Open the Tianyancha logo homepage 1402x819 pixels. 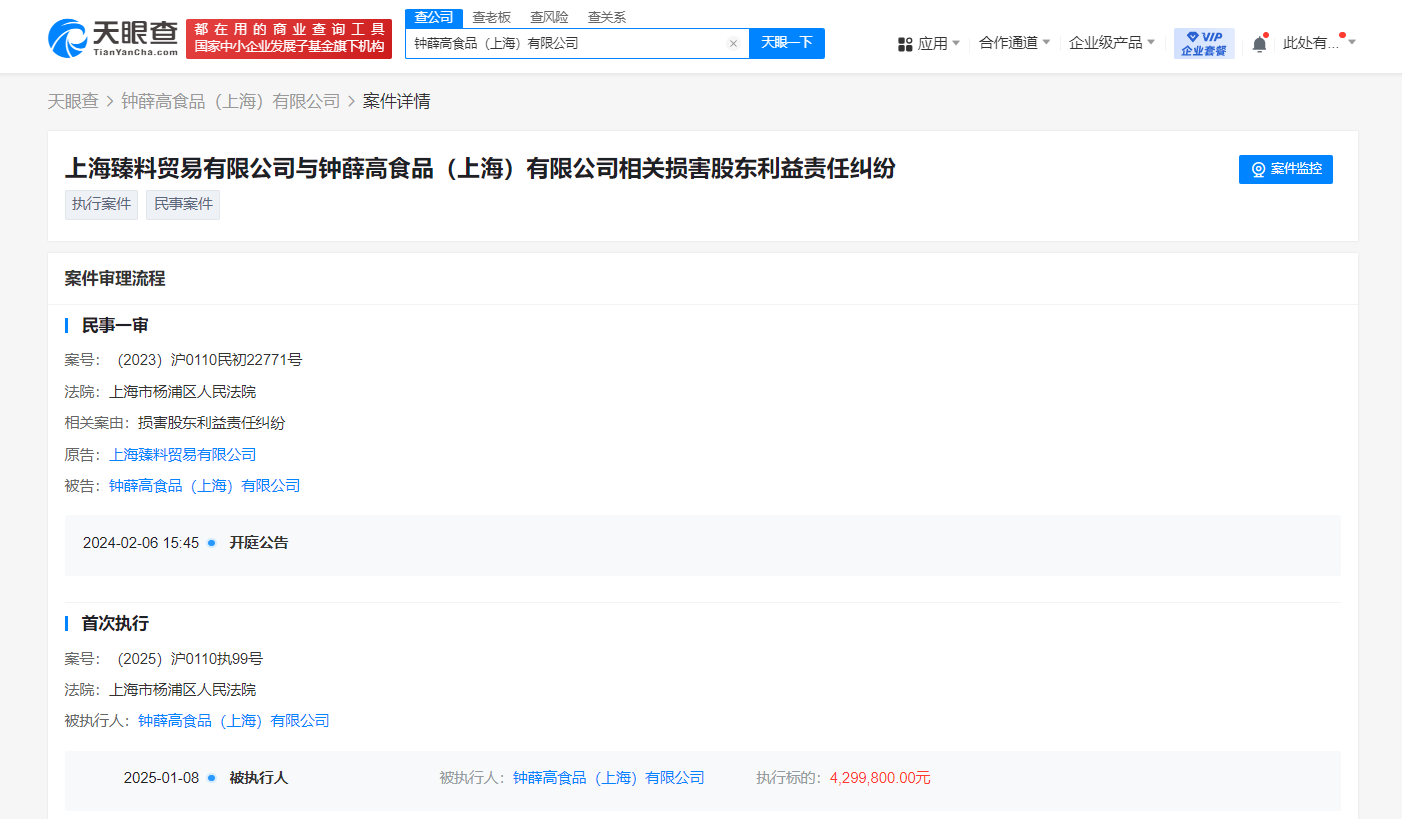click(112, 38)
